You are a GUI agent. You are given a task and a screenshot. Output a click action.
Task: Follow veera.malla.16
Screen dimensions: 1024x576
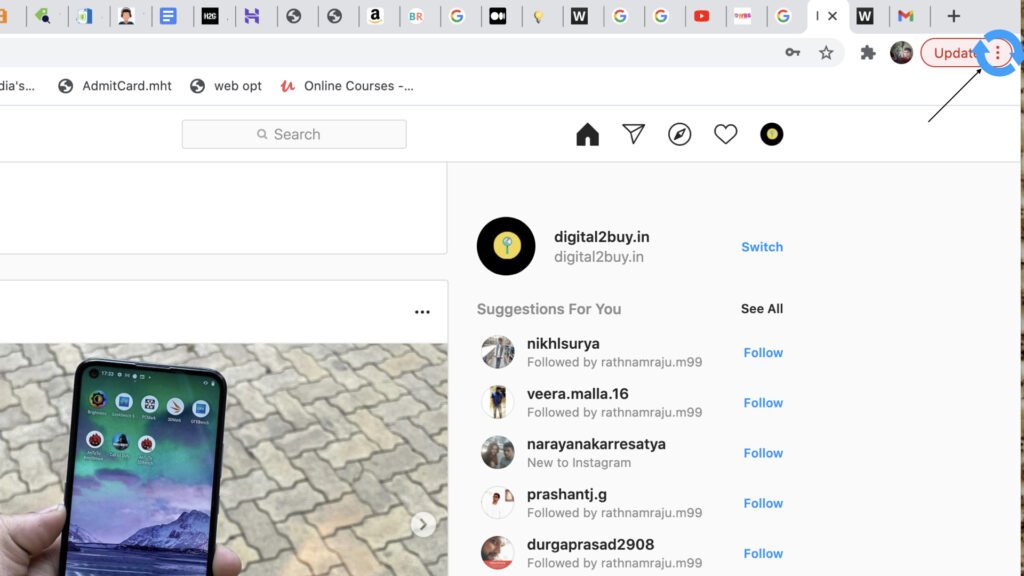point(763,403)
